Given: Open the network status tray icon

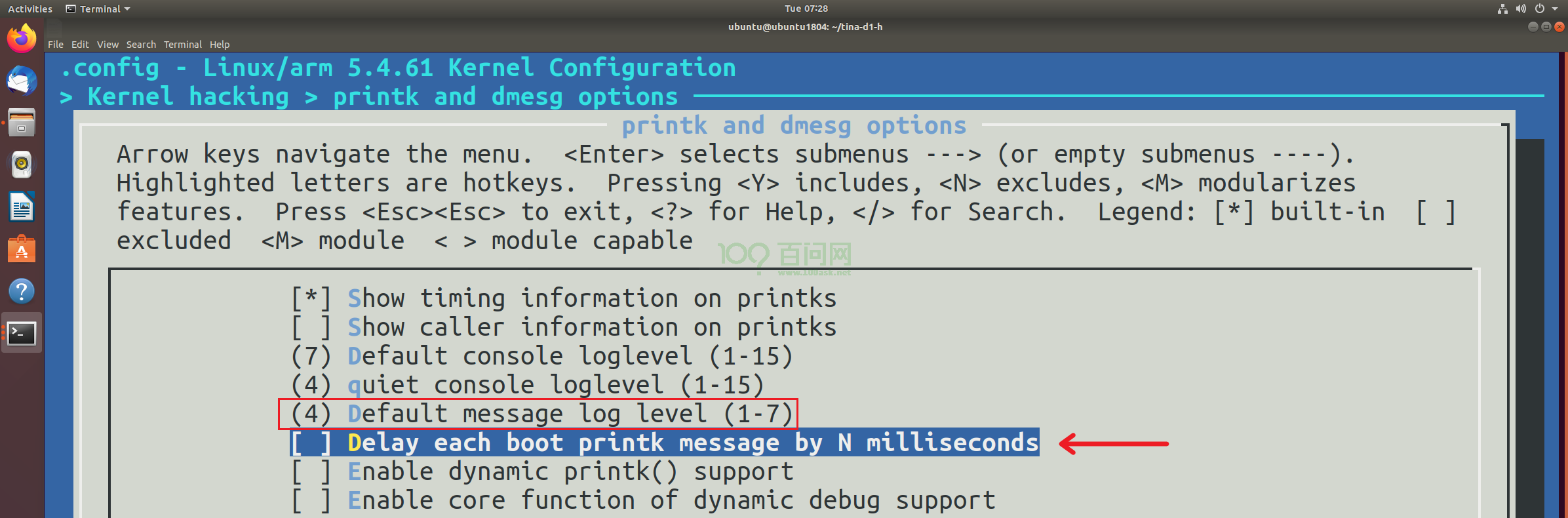Looking at the screenshot, I should click(1502, 9).
